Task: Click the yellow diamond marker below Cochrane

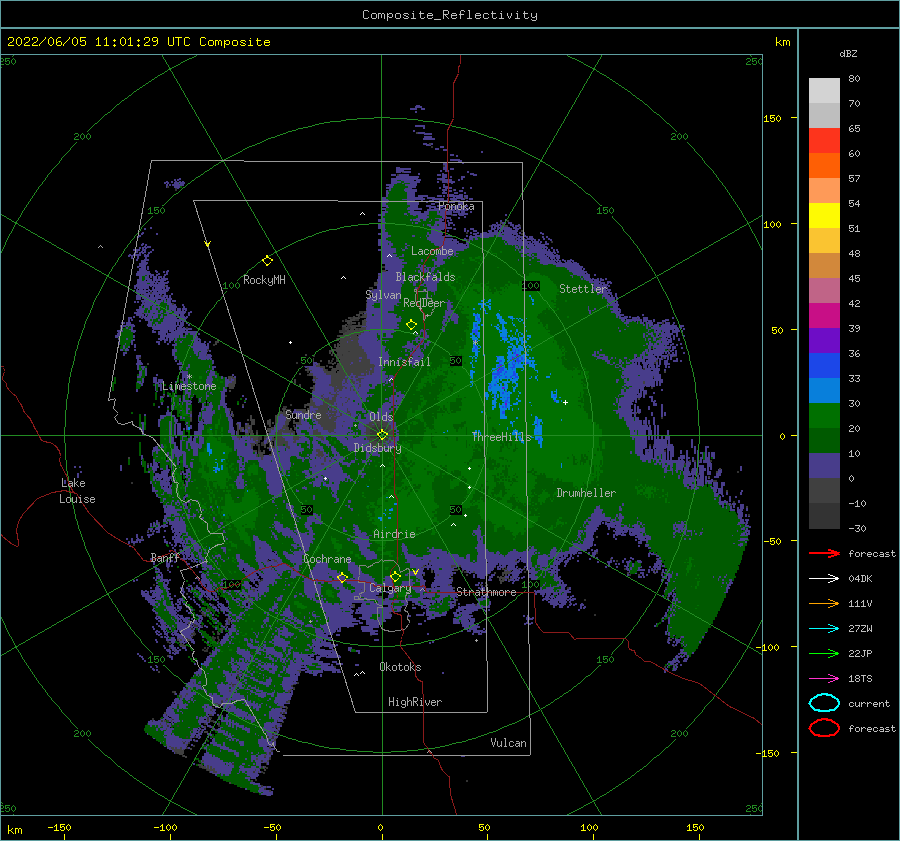Action: tap(342, 577)
